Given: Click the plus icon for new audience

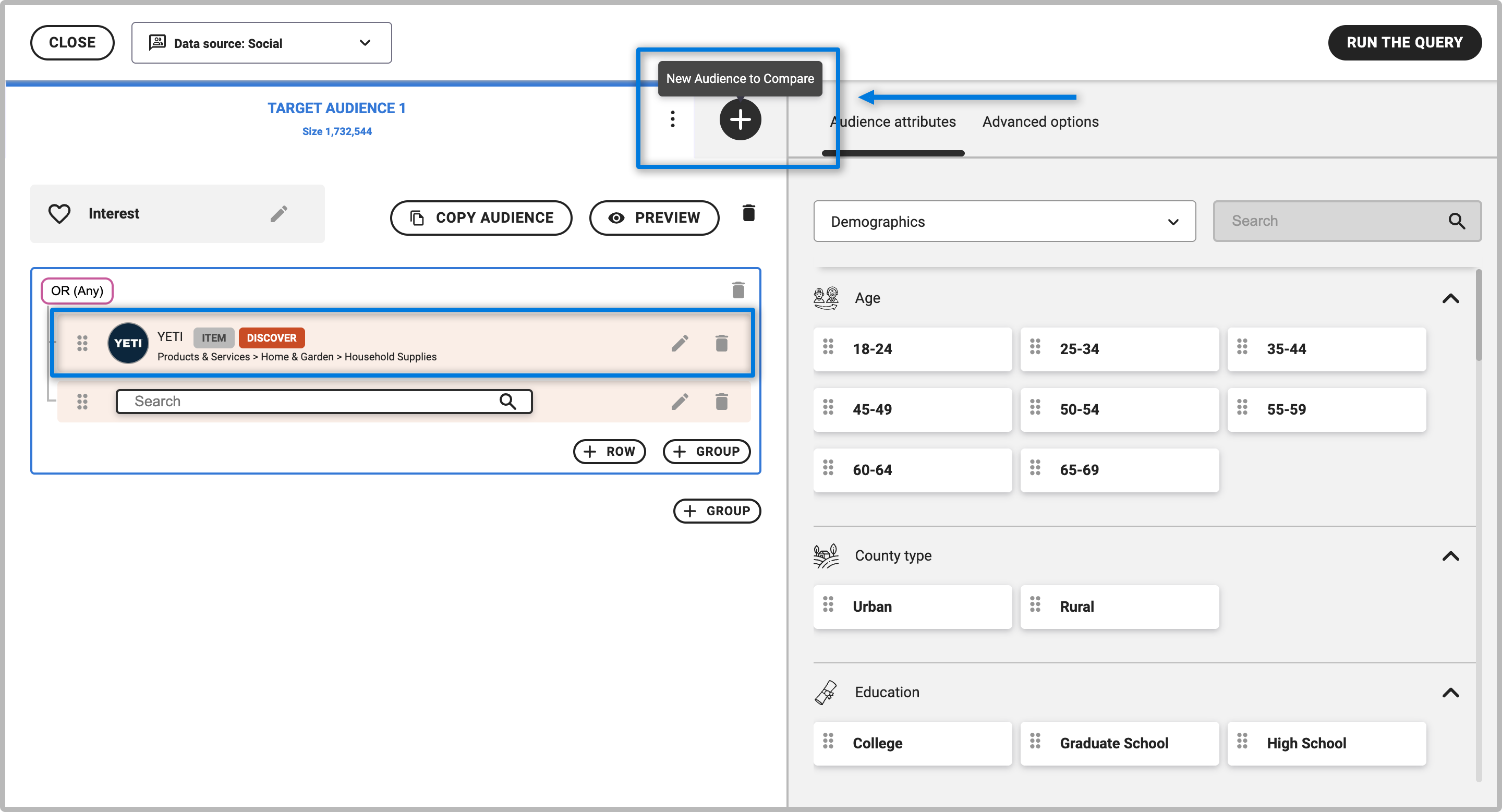Looking at the screenshot, I should coord(740,119).
